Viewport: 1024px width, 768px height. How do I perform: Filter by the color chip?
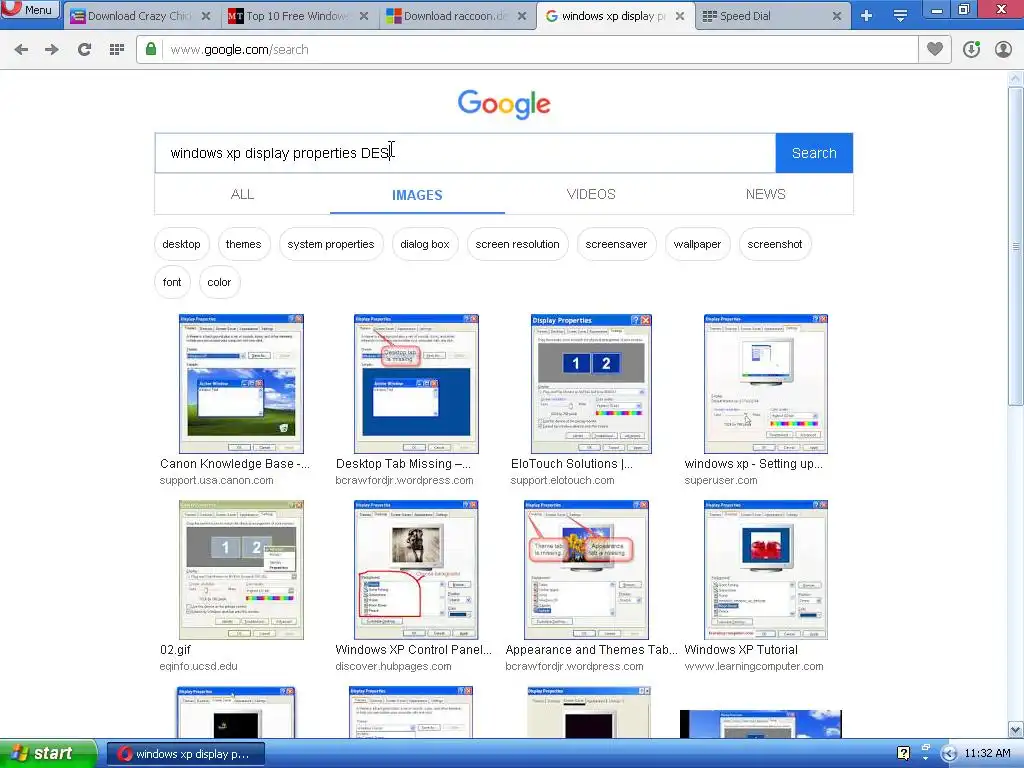click(x=219, y=282)
